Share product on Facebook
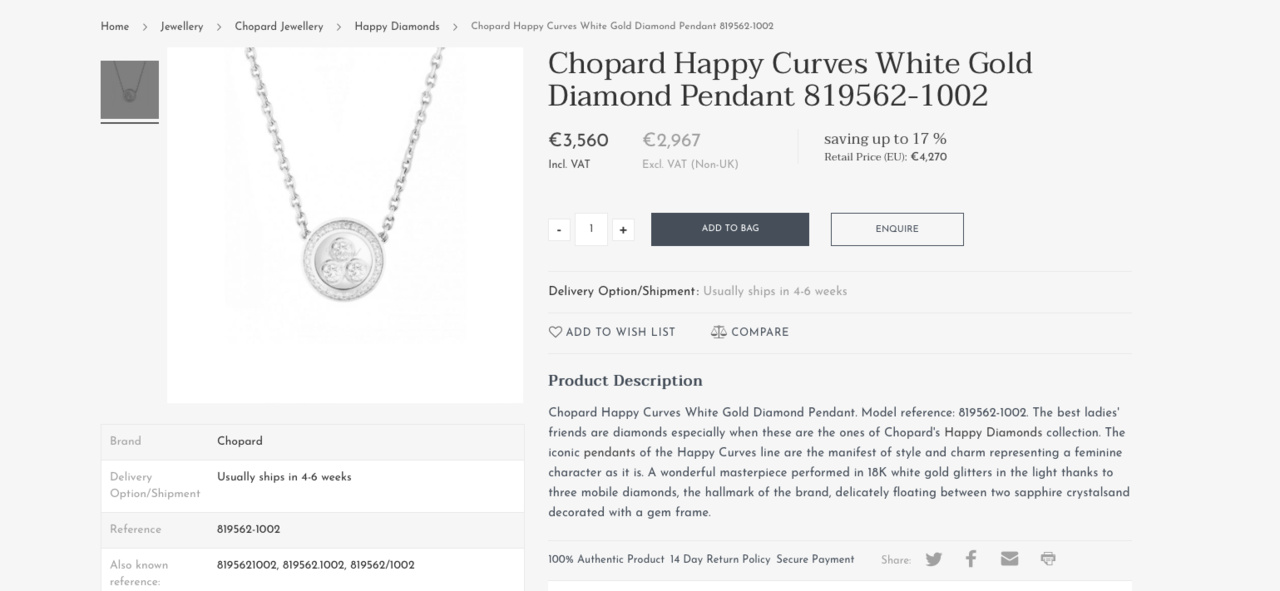 971,559
